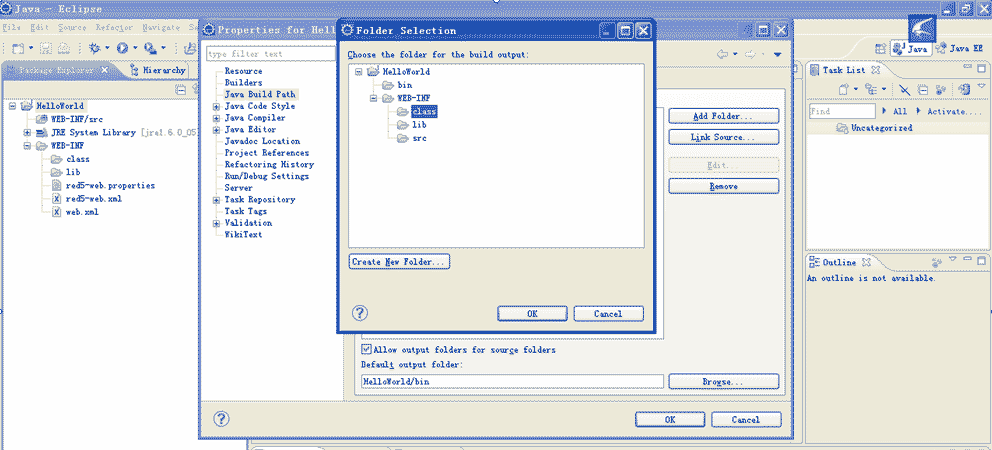Screen dimensions: 992x450
Task: Click Collapse All icon in Task List toolbar
Action: [922, 89]
